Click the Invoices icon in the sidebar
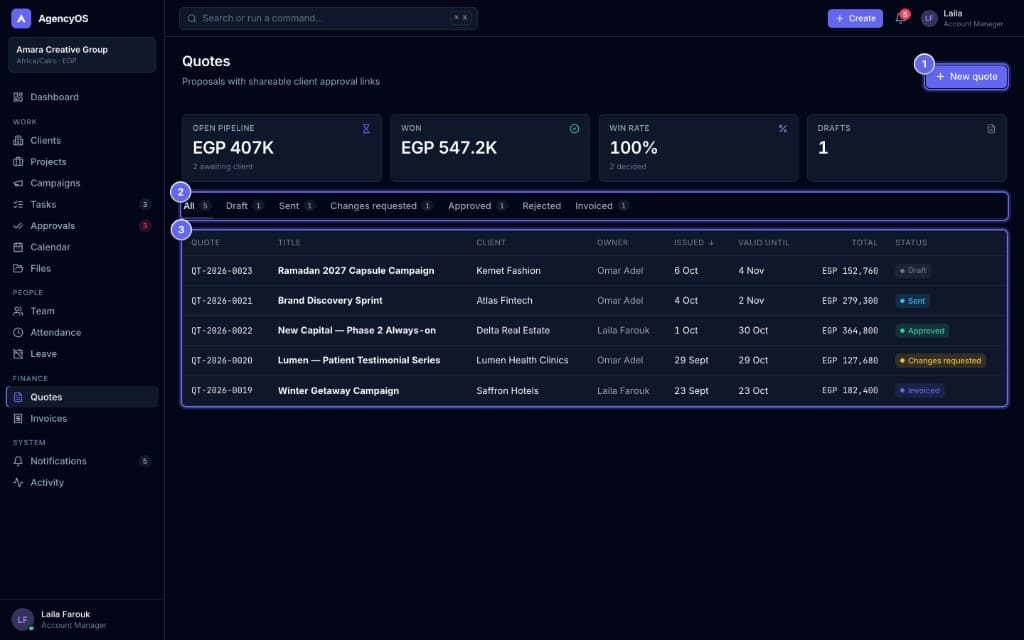Image resolution: width=1024 pixels, height=640 pixels. [x=18, y=419]
